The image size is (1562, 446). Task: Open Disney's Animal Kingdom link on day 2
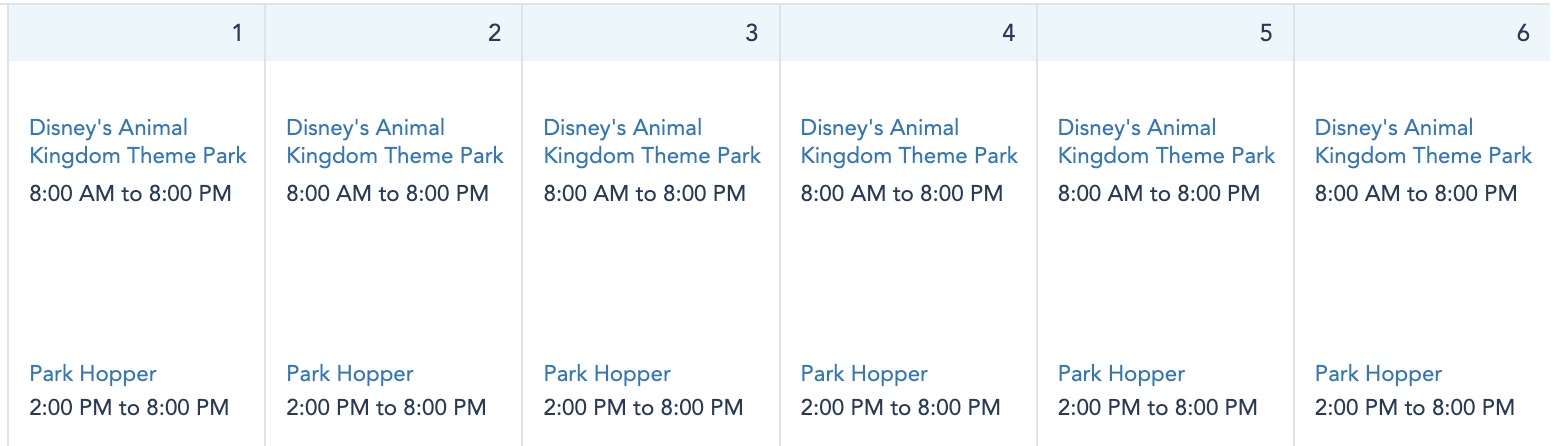click(x=394, y=142)
